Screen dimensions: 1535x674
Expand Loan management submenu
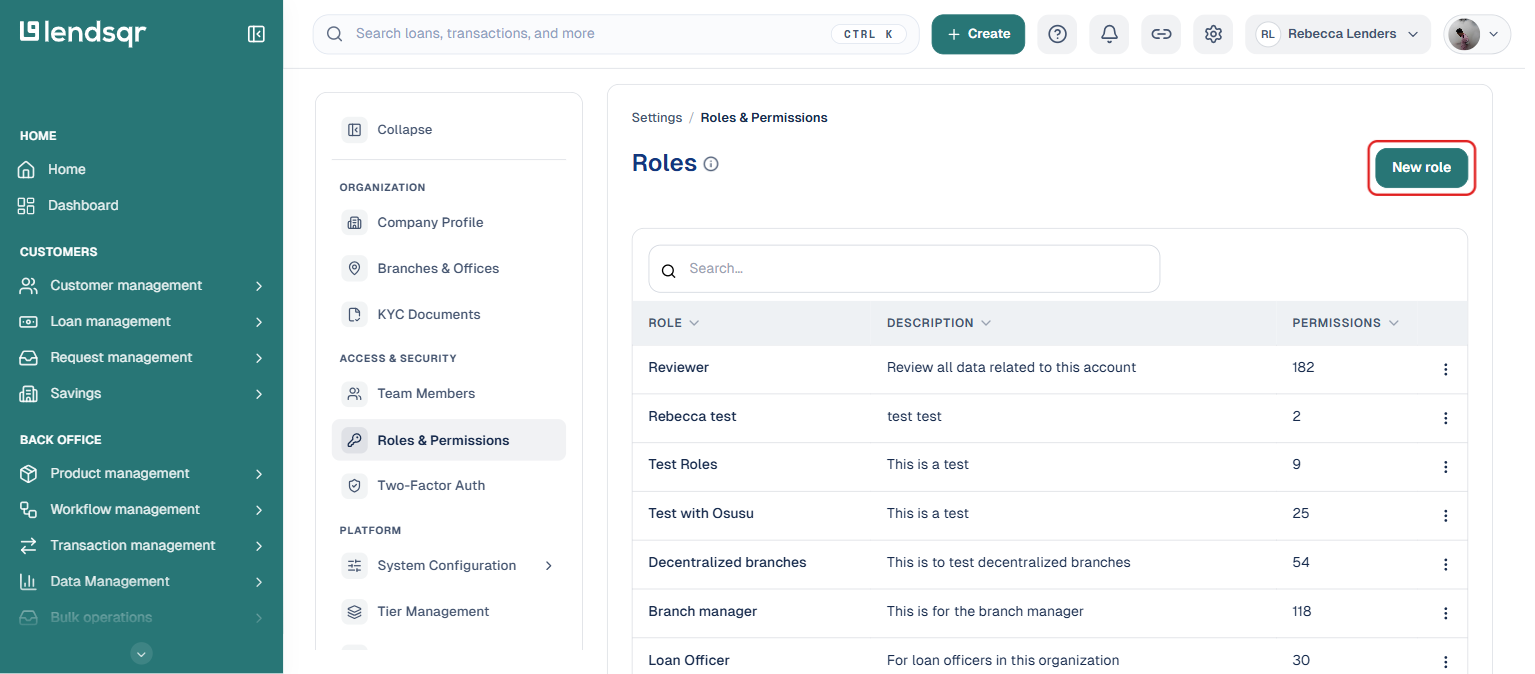tap(259, 322)
